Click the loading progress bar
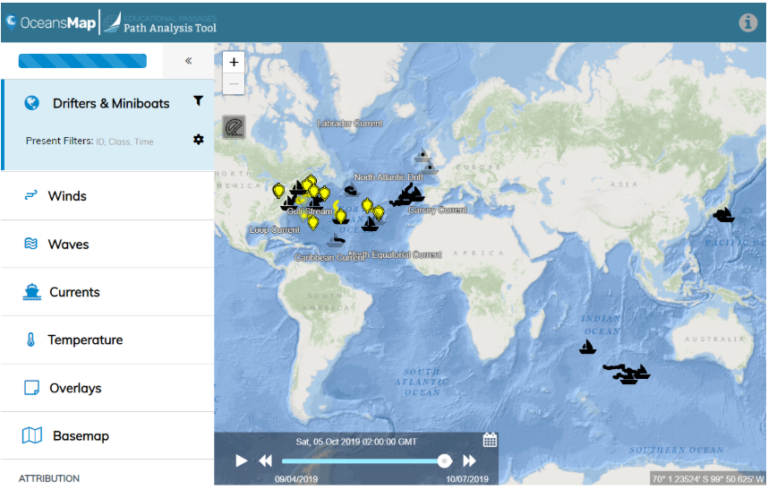This screenshot has width=768, height=490. (82, 61)
